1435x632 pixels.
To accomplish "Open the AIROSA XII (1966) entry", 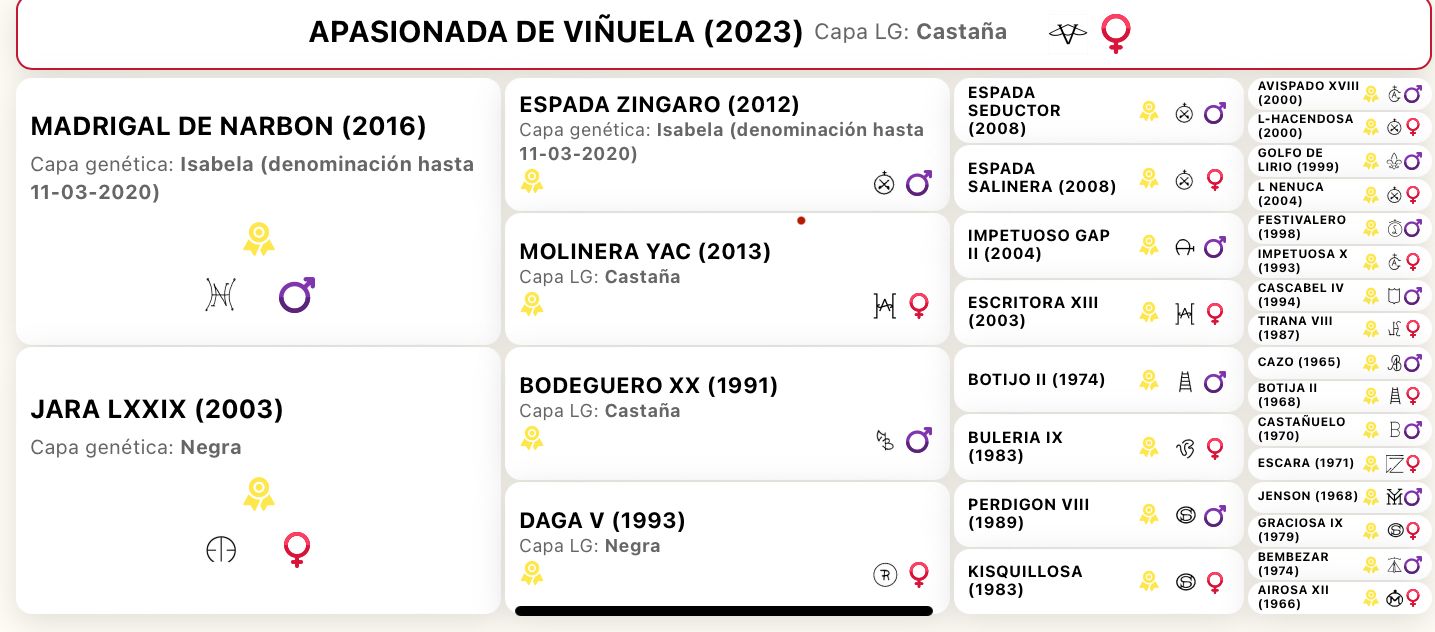I will [1339, 598].
